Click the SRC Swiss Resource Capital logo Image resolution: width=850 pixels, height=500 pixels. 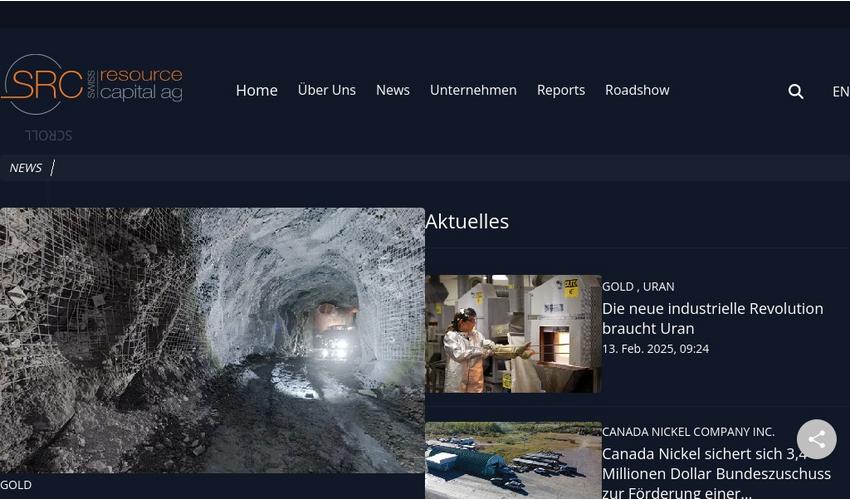[92, 84]
